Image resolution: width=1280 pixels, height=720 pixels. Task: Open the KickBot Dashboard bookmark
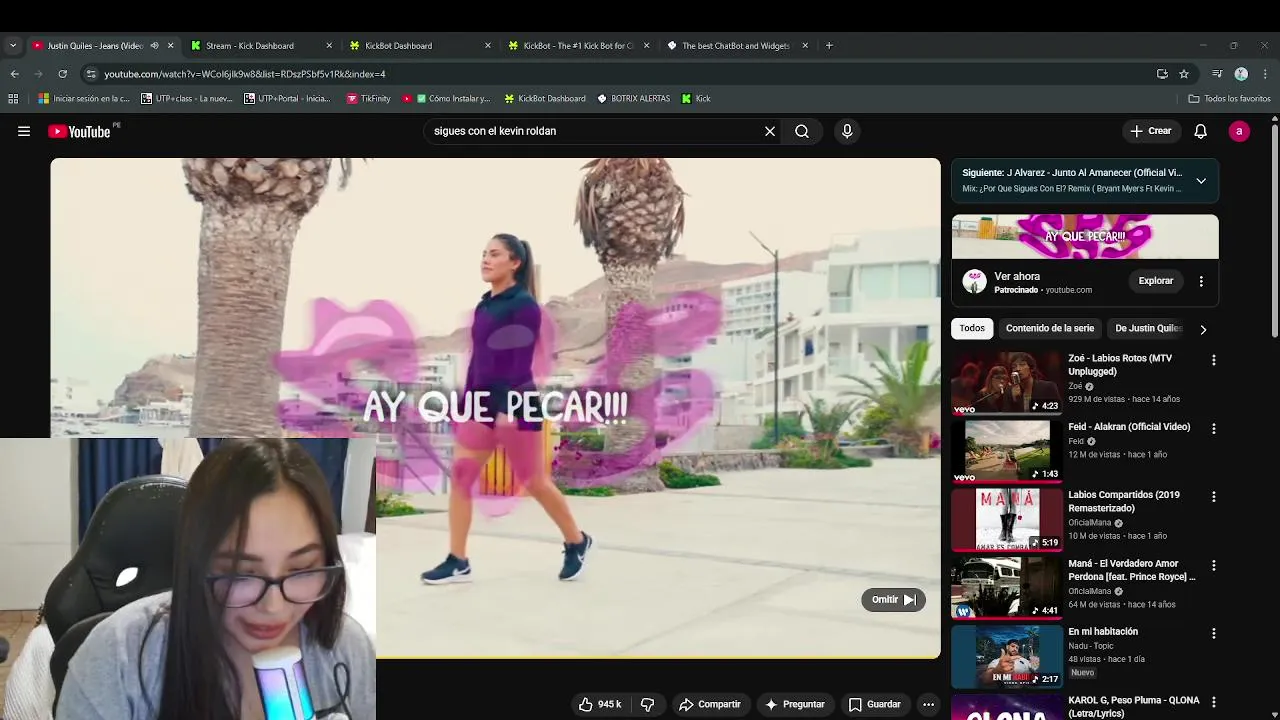coord(545,98)
